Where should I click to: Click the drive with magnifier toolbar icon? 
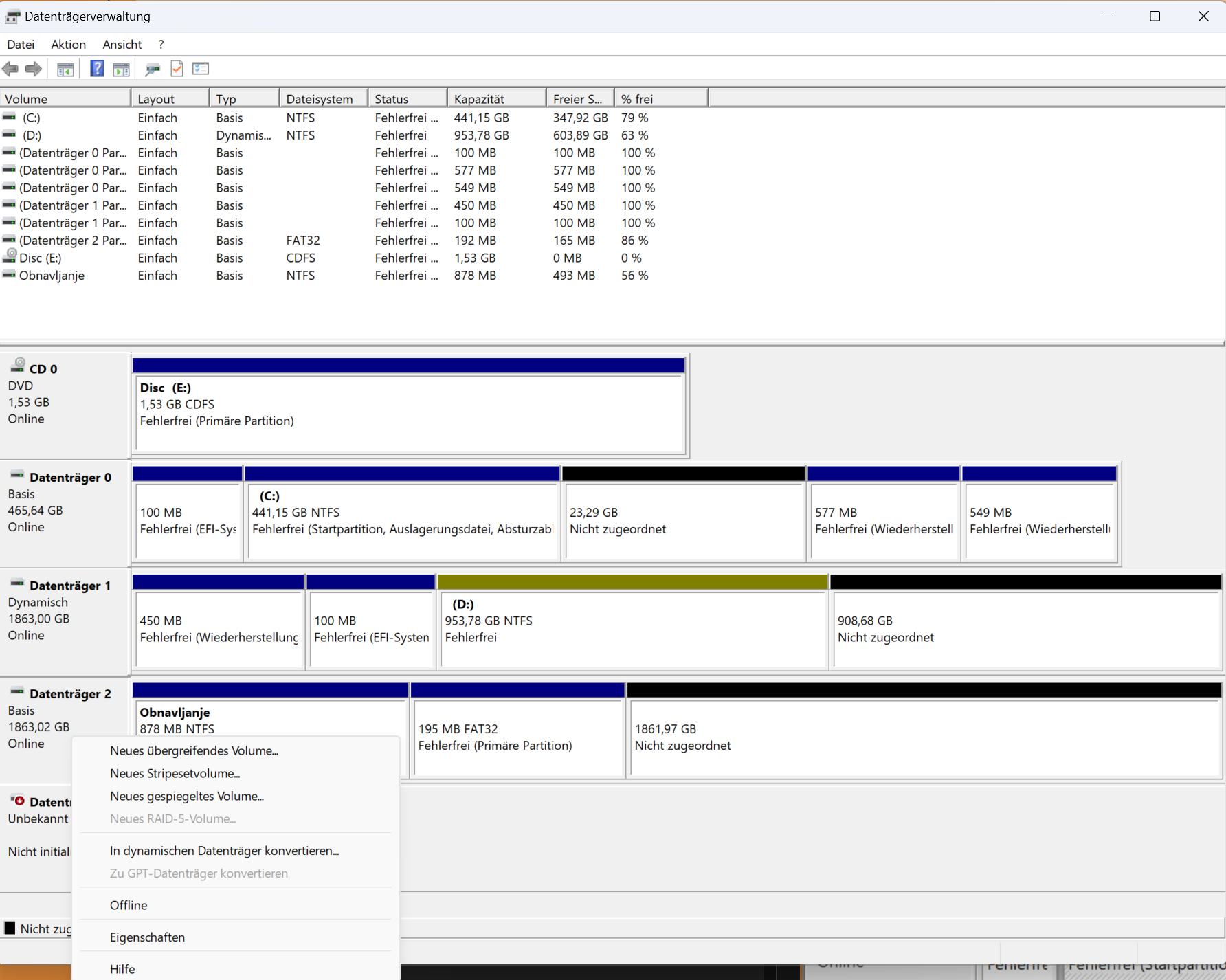(153, 69)
